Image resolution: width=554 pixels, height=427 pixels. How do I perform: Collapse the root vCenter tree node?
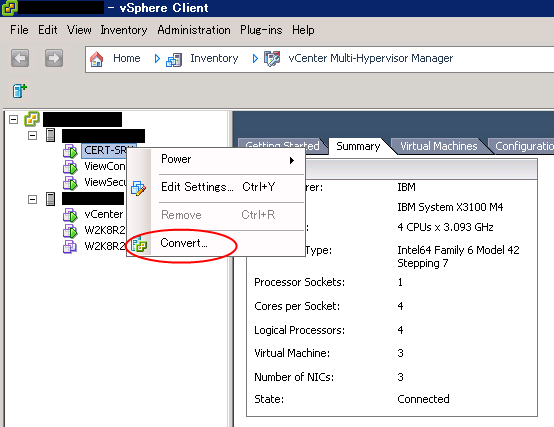13,119
